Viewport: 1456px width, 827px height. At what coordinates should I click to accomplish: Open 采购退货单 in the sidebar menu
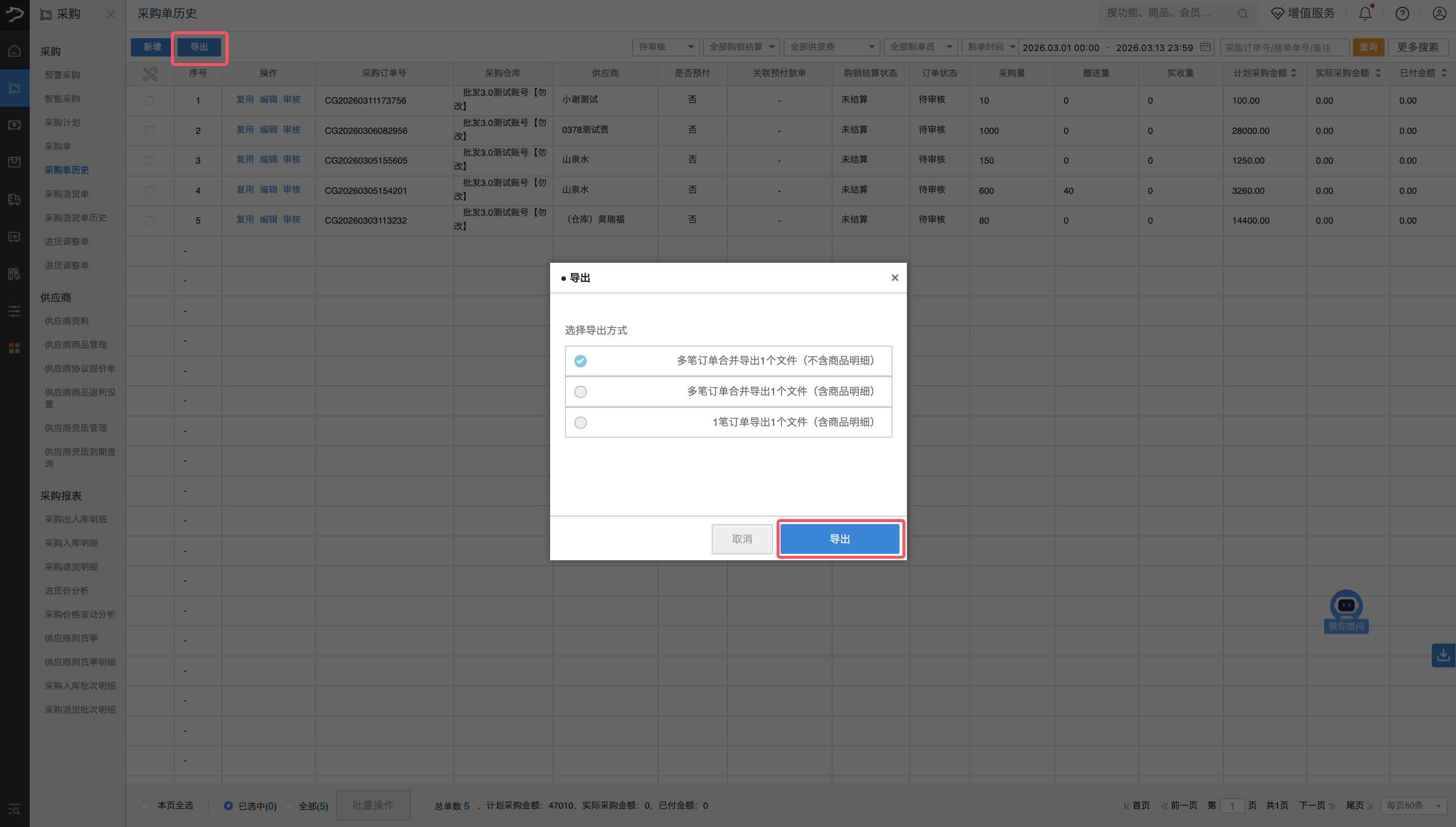tap(66, 194)
